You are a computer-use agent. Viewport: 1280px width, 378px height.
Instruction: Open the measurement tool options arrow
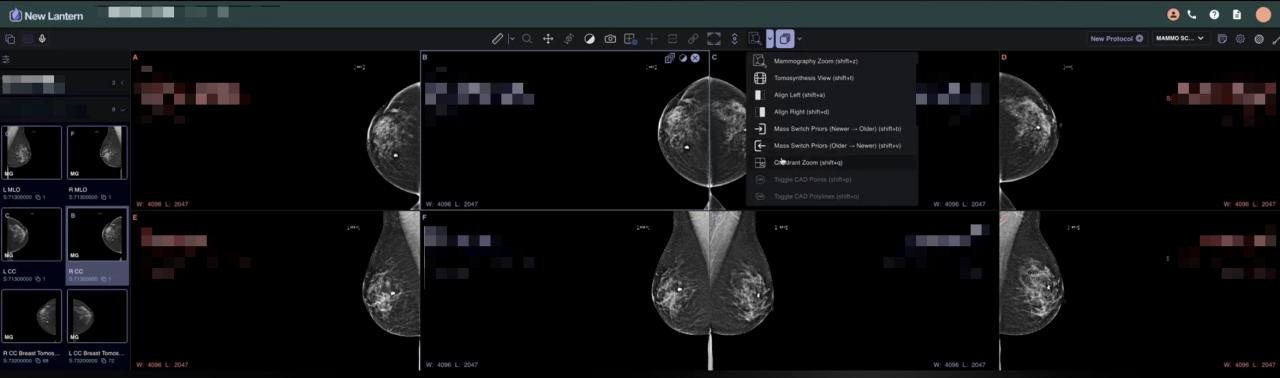coord(512,39)
